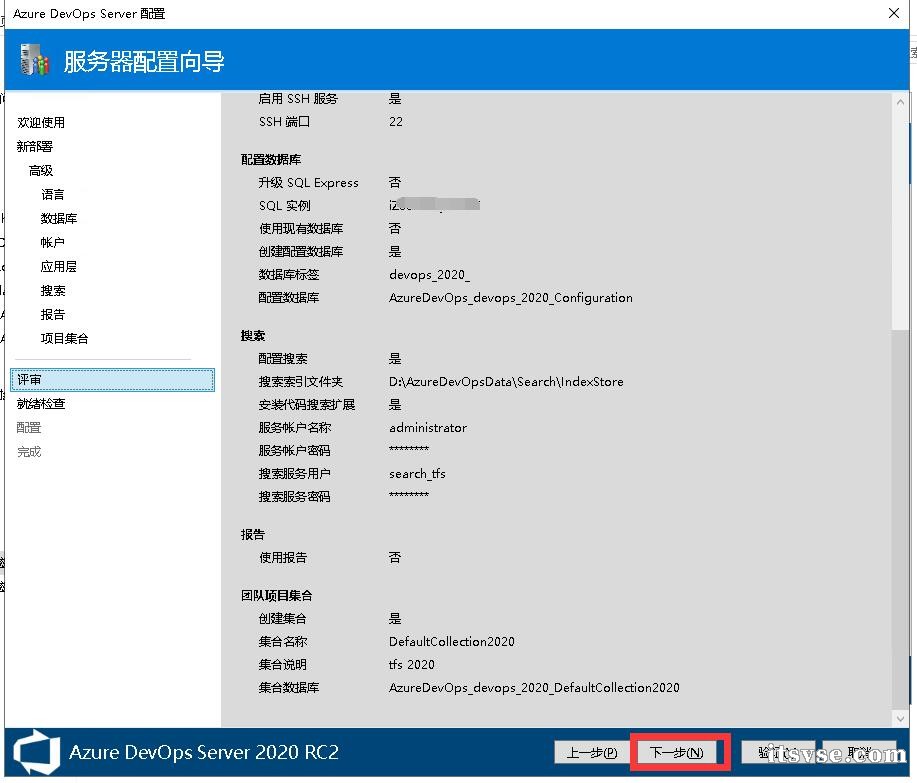Click the AzureDevOps_devops_2020_DefaultCollection2020 database value

click(534, 688)
